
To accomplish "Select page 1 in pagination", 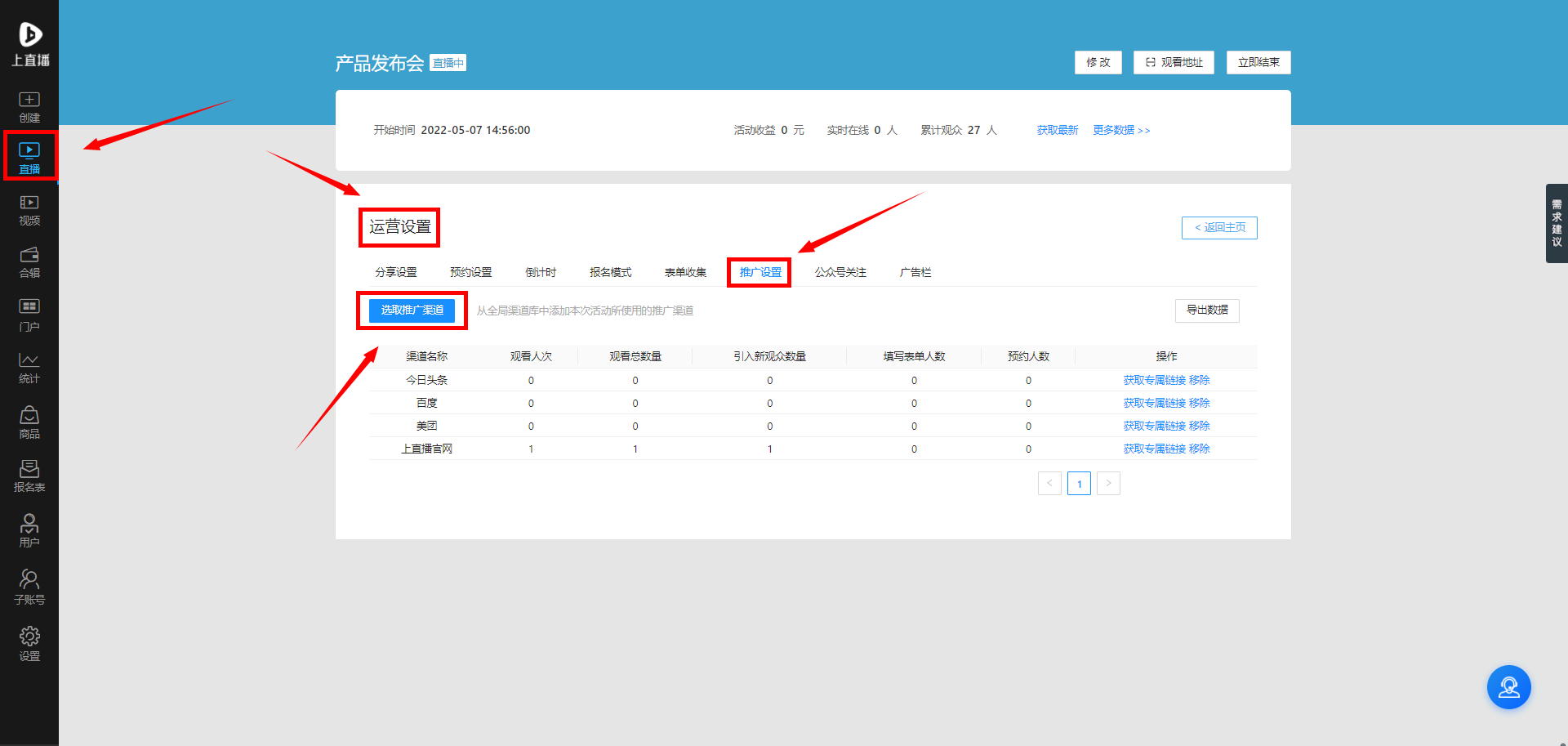I will 1079,484.
